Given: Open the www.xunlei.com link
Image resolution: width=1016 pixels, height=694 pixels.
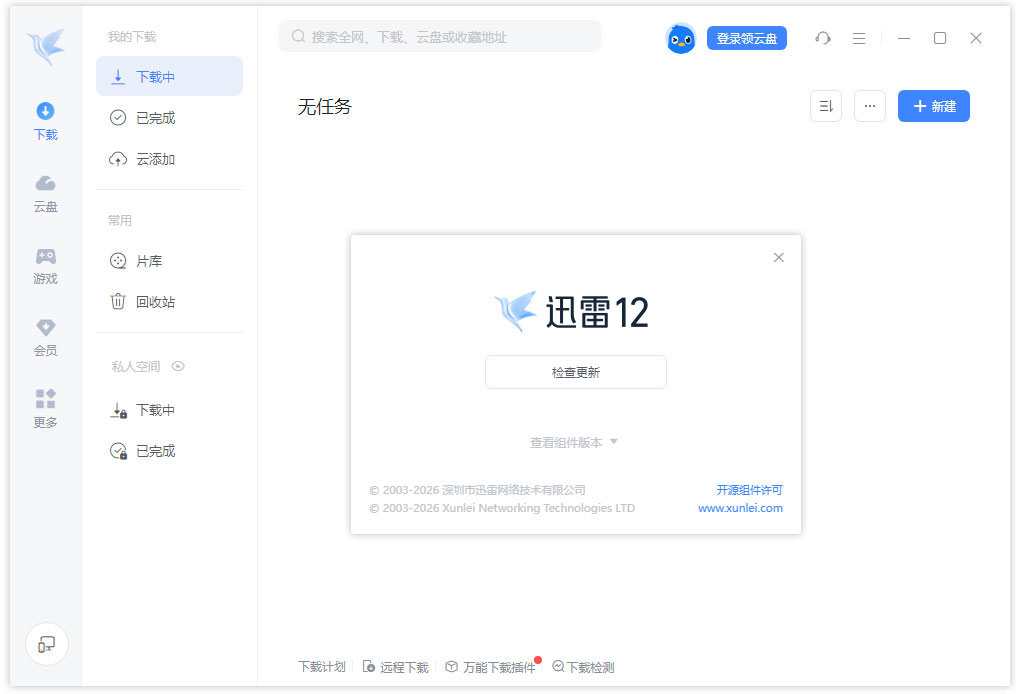Looking at the screenshot, I should [740, 508].
